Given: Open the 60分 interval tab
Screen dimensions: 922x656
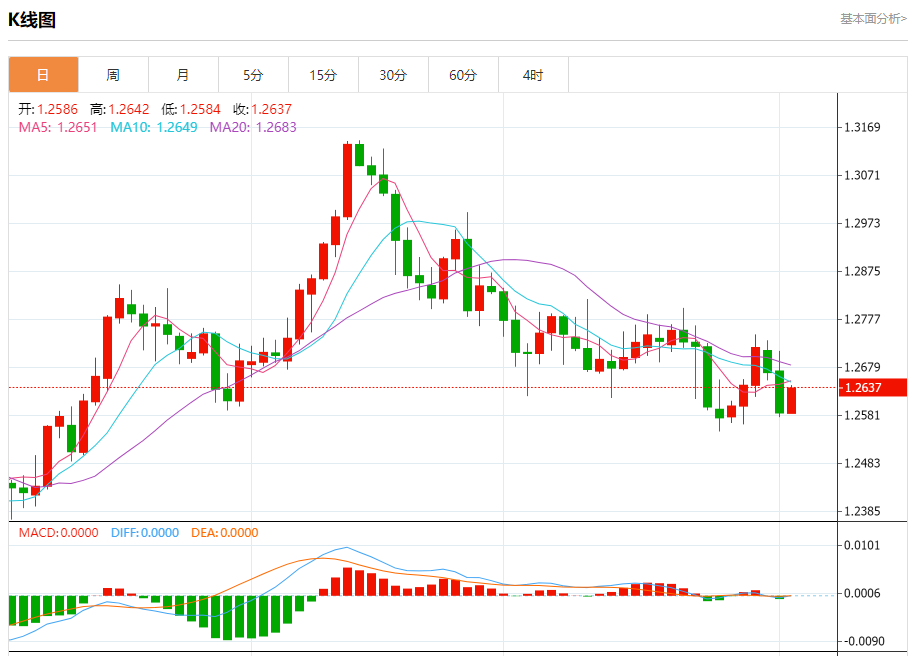Looking at the screenshot, I should [x=463, y=75].
